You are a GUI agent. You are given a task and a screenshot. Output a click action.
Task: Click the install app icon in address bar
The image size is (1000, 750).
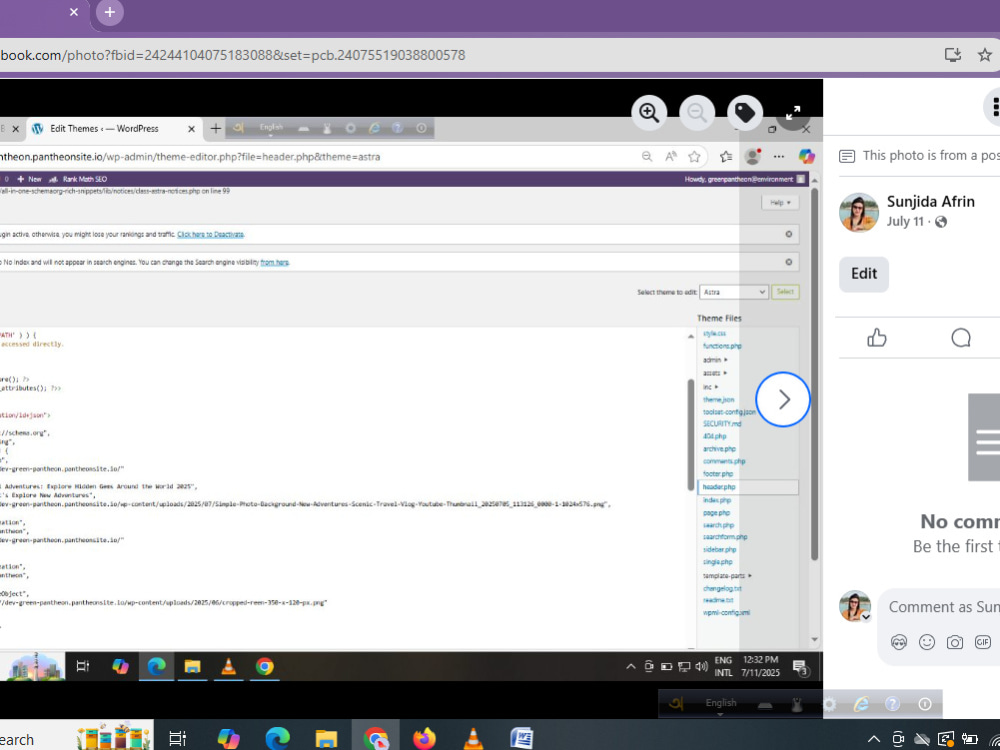(x=953, y=55)
